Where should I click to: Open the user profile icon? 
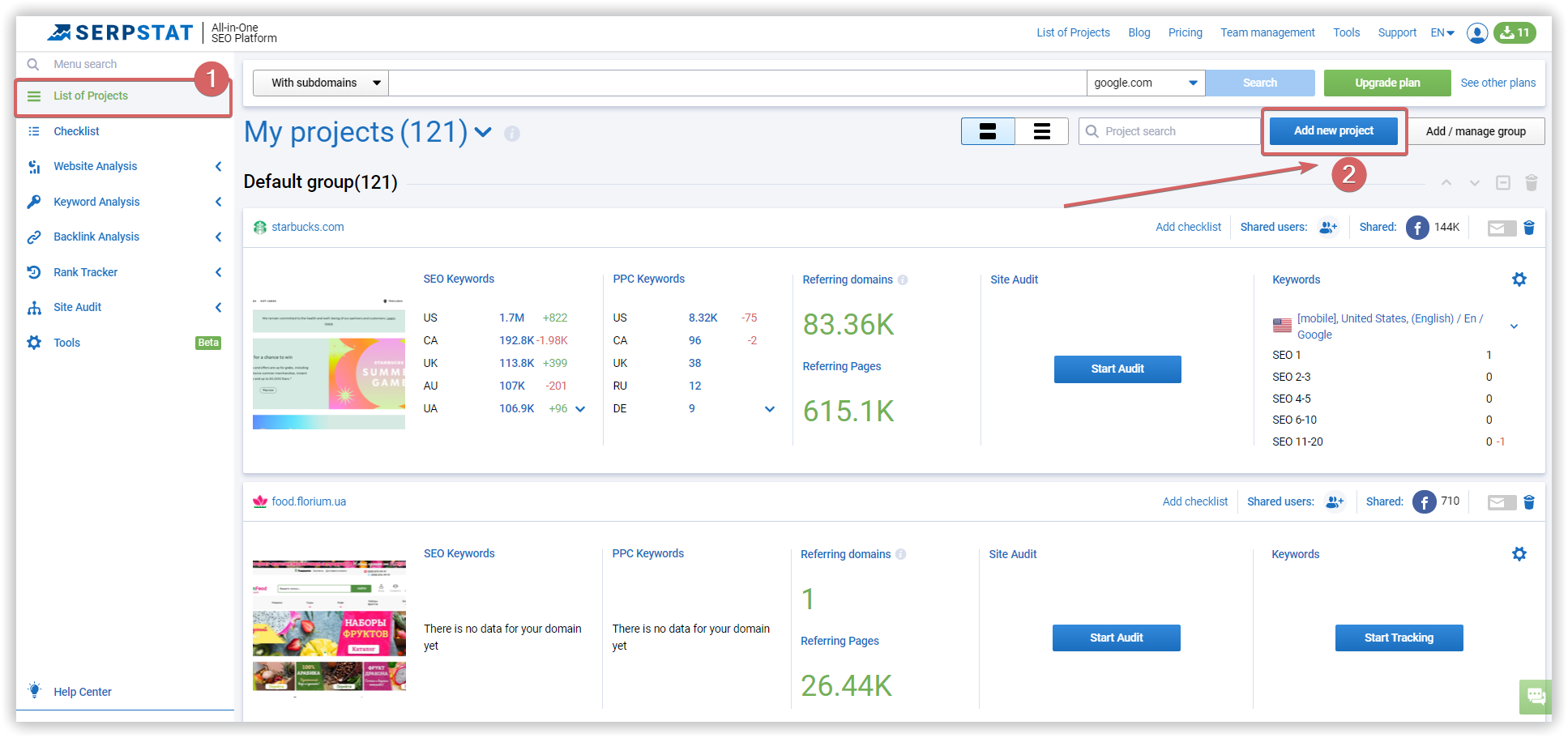(1477, 32)
